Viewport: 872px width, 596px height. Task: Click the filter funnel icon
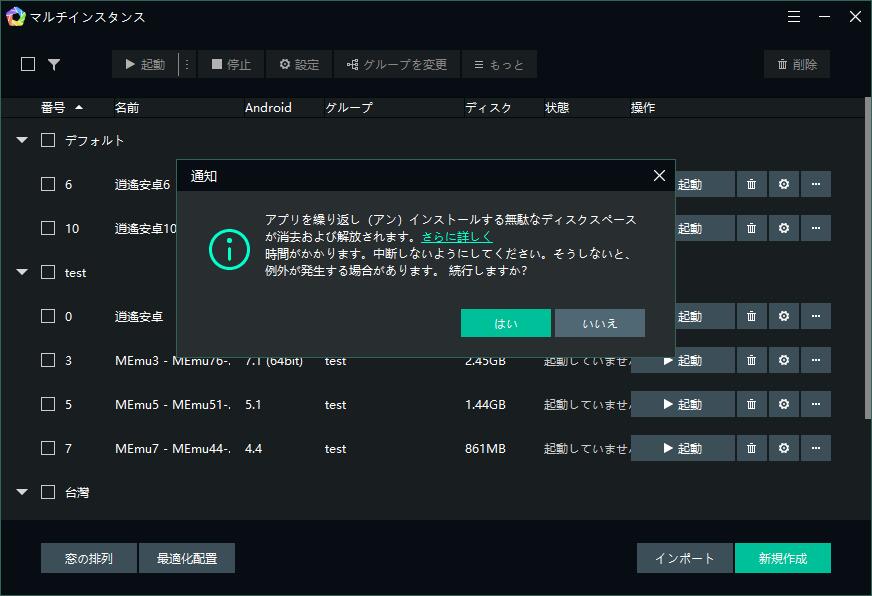pyautogui.click(x=54, y=64)
